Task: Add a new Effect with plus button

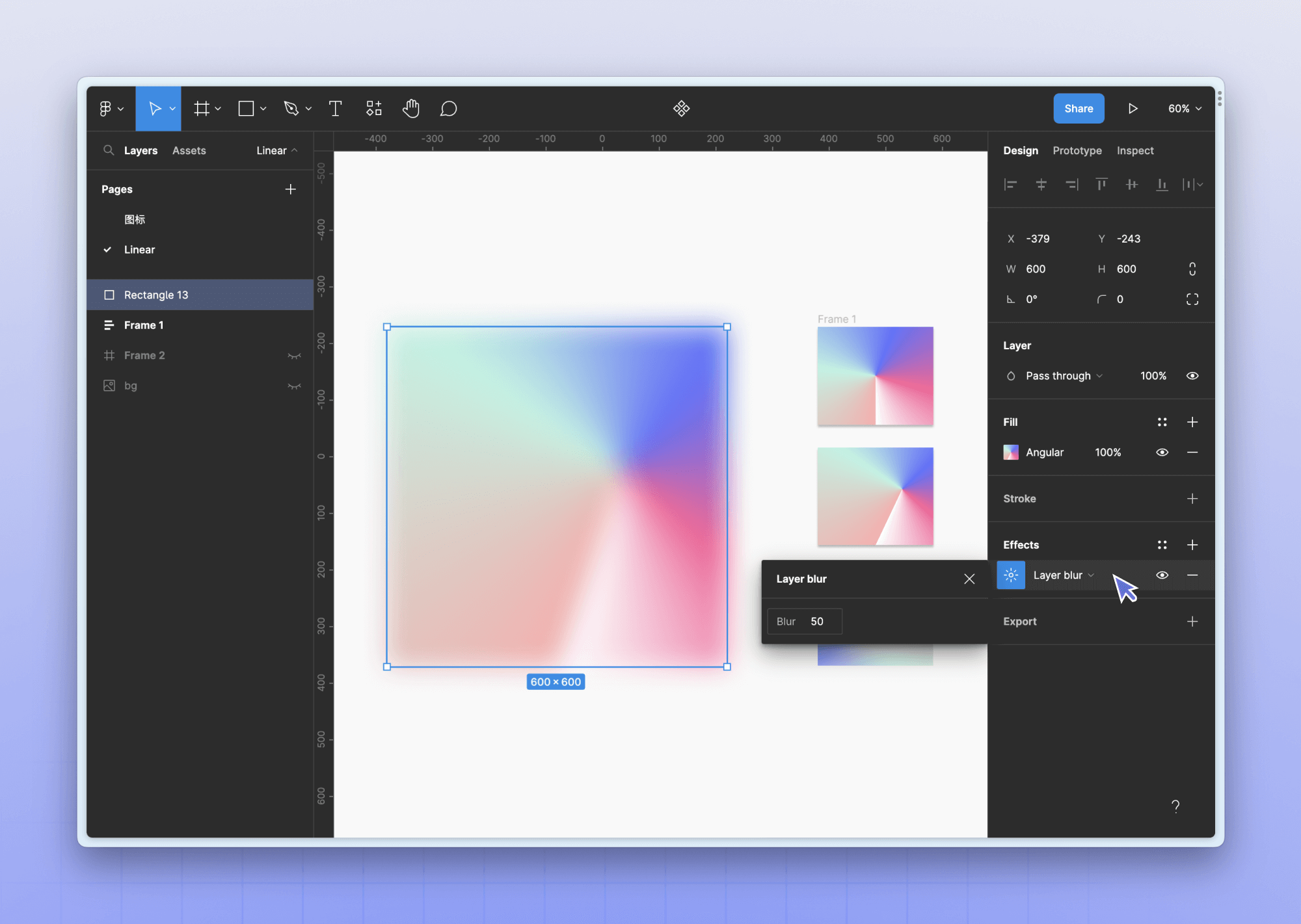Action: click(1192, 544)
